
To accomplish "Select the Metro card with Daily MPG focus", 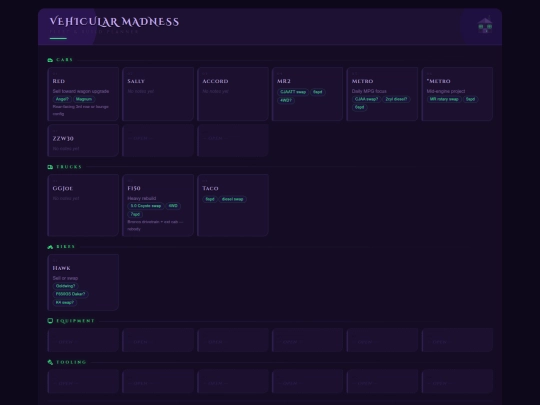I will [x=382, y=94].
